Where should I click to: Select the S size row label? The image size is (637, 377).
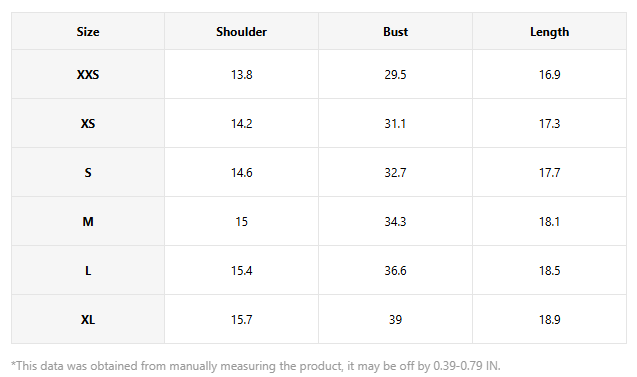pyautogui.click(x=88, y=173)
